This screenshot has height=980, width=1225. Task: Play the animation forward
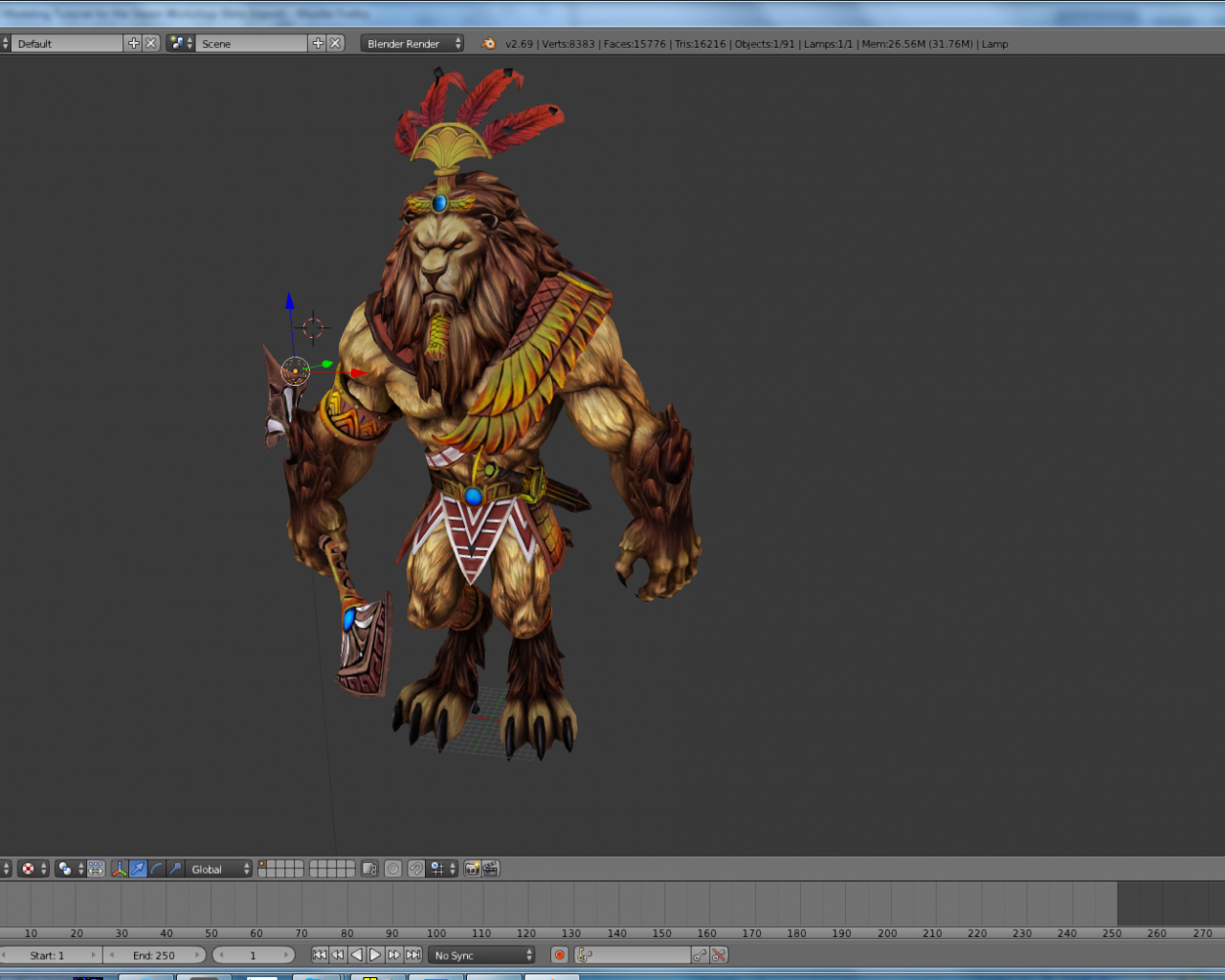[375, 955]
